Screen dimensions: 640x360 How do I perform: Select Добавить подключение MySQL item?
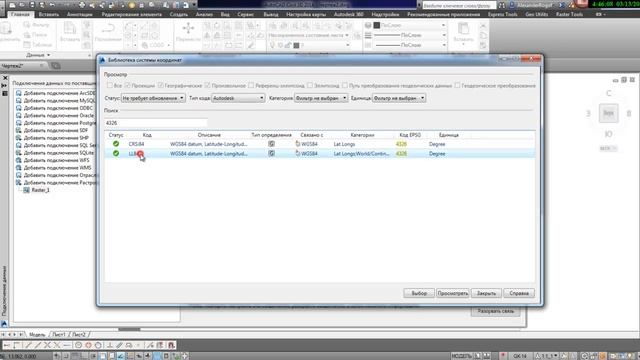tap(59, 100)
